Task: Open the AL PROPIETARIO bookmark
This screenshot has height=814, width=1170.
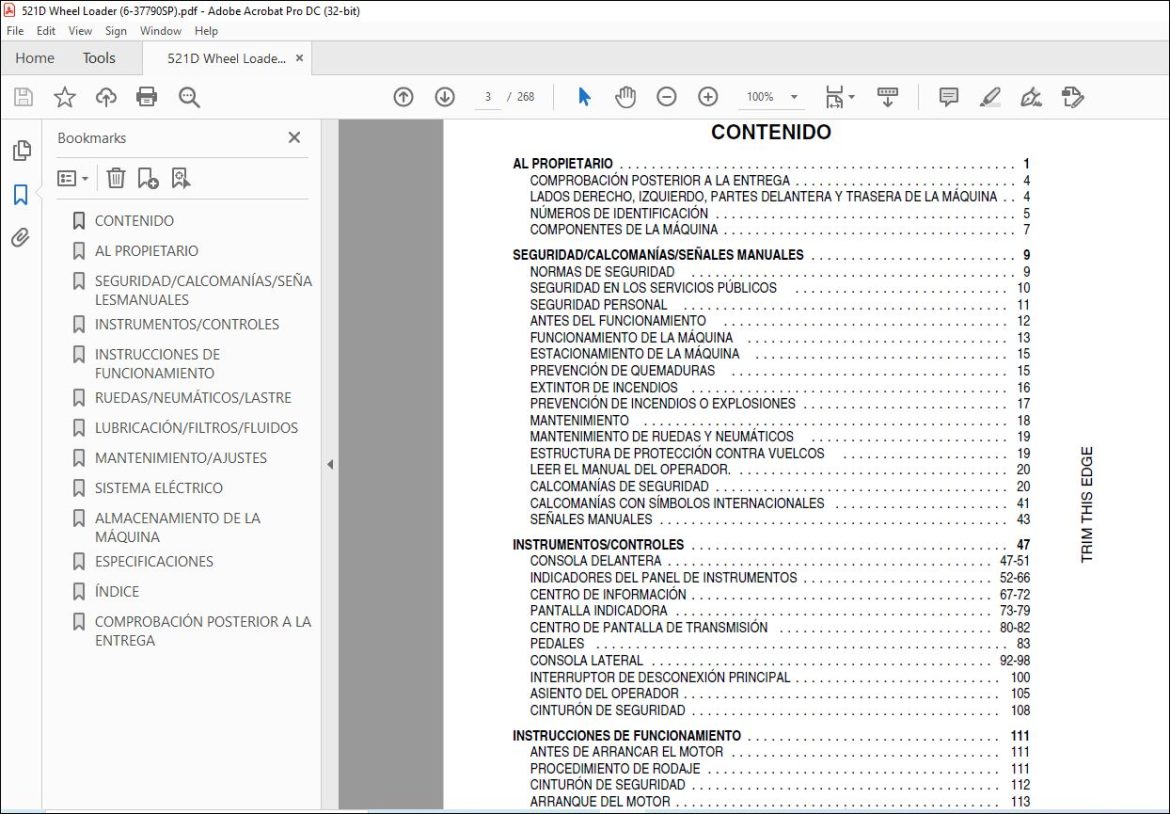Action: 146,251
